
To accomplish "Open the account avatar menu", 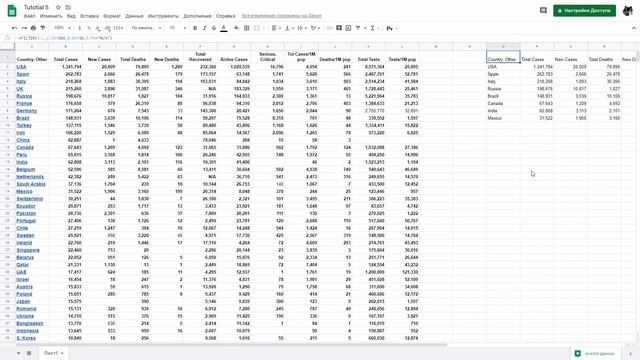I will click(628, 11).
